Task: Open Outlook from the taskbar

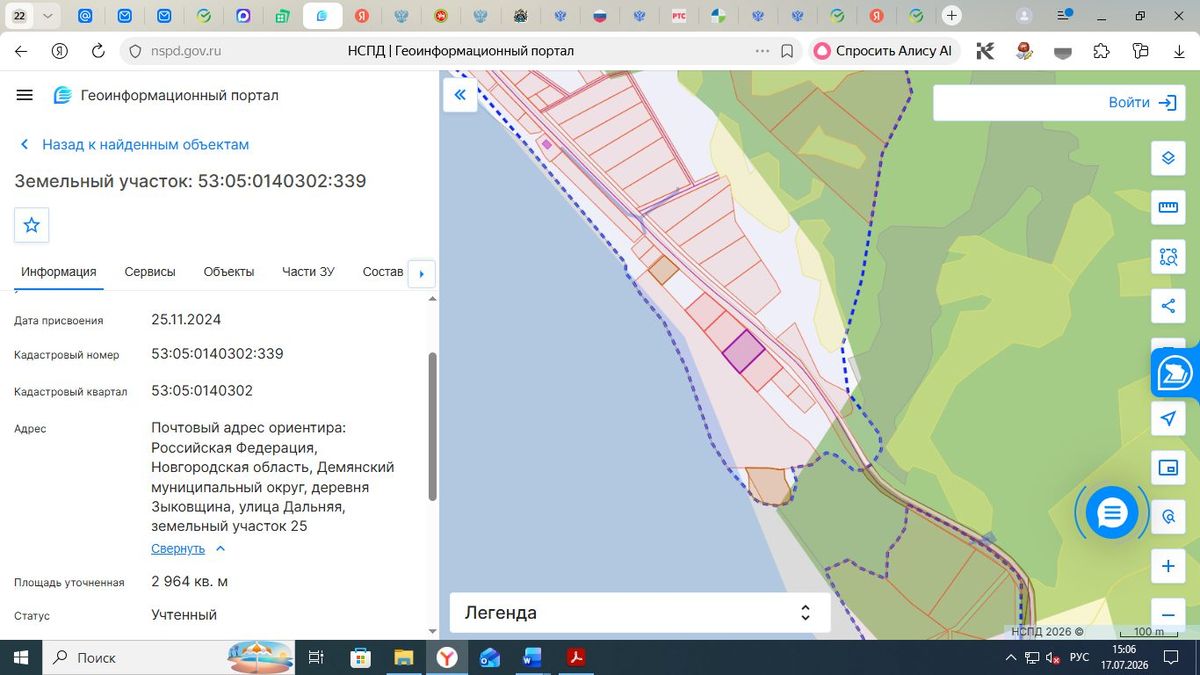Action: pos(489,657)
